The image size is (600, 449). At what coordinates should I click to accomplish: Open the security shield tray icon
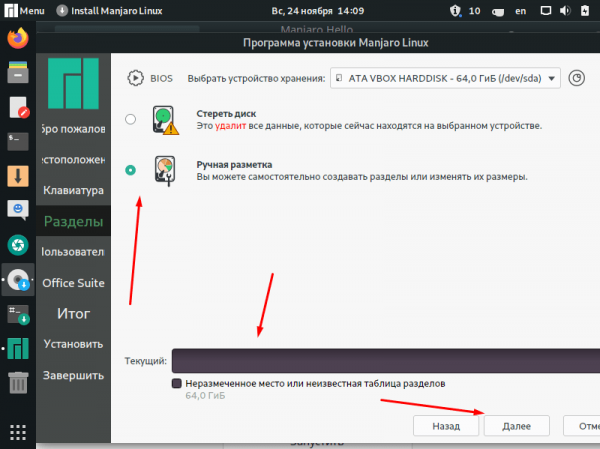tap(455, 11)
